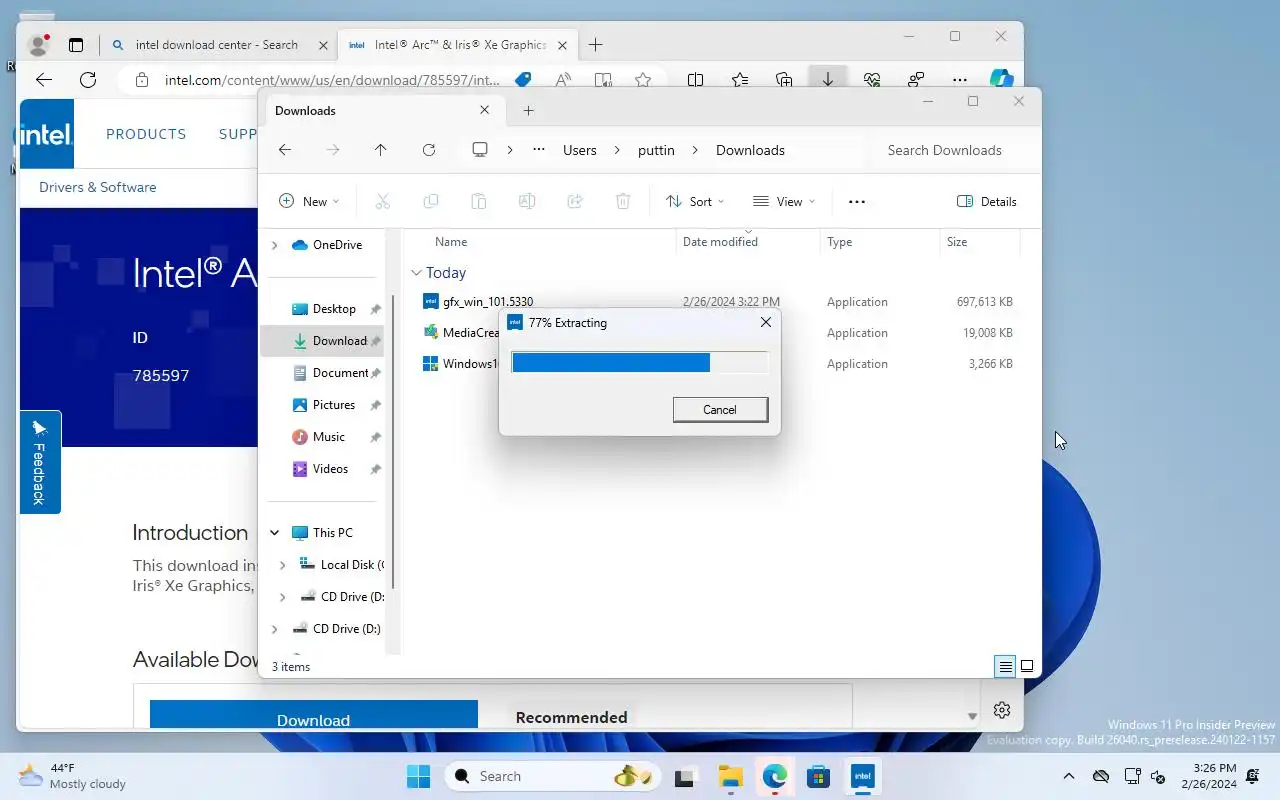The height and width of the screenshot is (800, 1280).
Task: Switch to the intel download center Search tab
Action: pyautogui.click(x=218, y=45)
